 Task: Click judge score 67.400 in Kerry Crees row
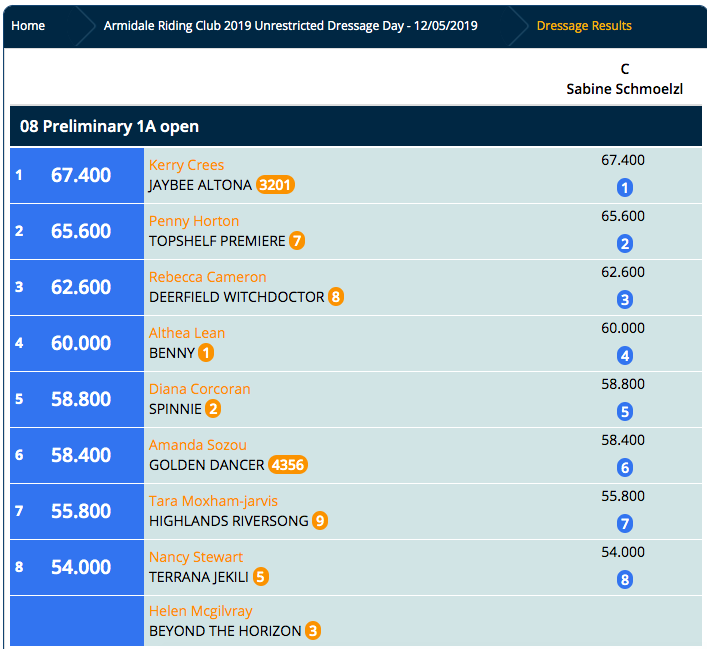pos(623,160)
